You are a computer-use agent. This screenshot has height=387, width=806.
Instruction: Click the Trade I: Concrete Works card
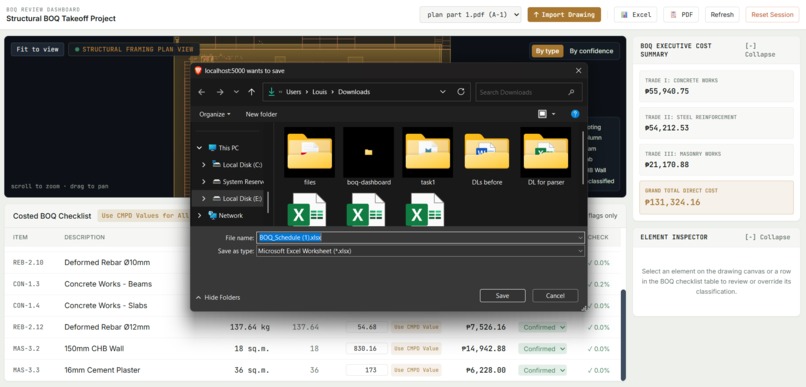point(717,86)
